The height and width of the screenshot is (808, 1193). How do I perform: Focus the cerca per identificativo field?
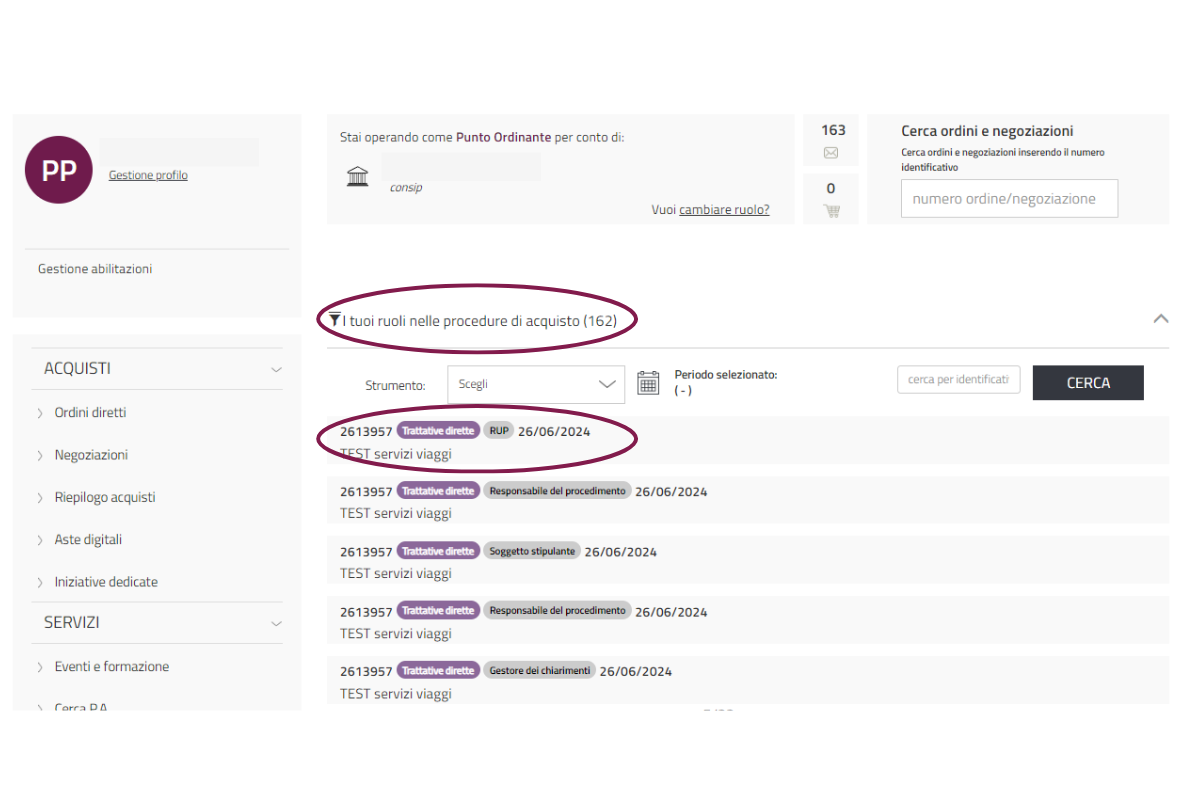pos(958,380)
